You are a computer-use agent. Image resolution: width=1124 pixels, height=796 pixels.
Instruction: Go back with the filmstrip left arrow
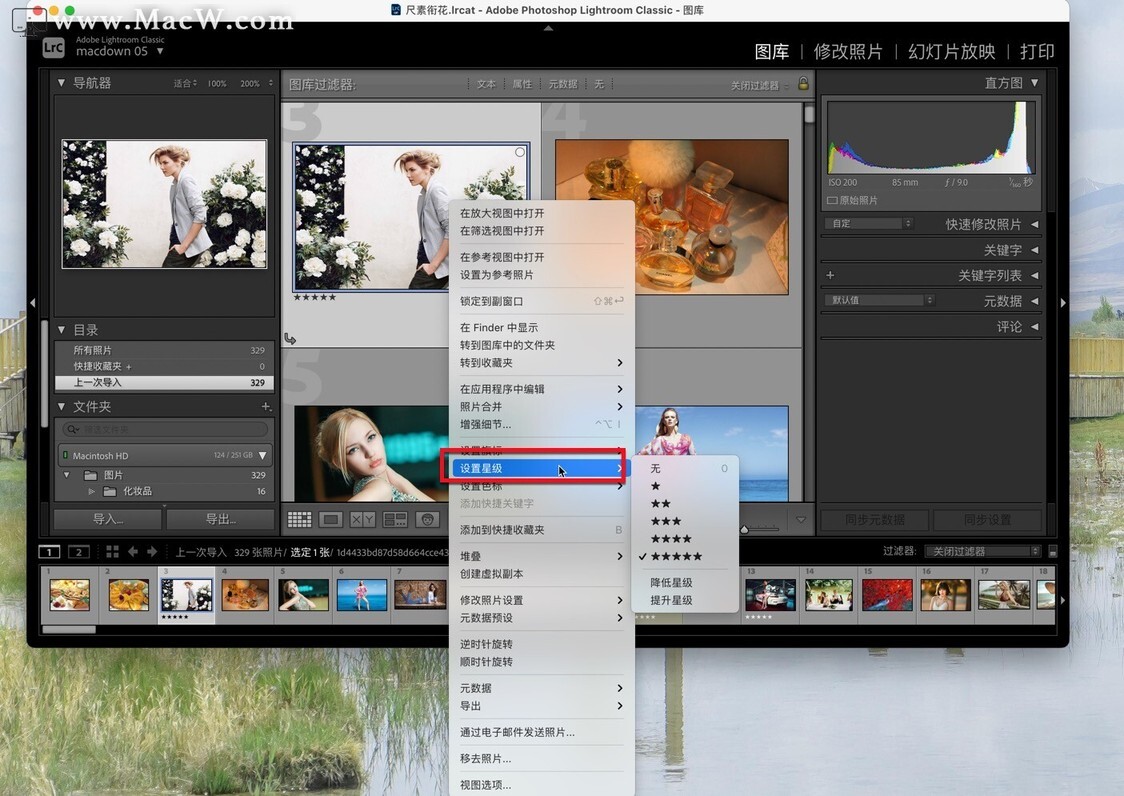click(133, 551)
